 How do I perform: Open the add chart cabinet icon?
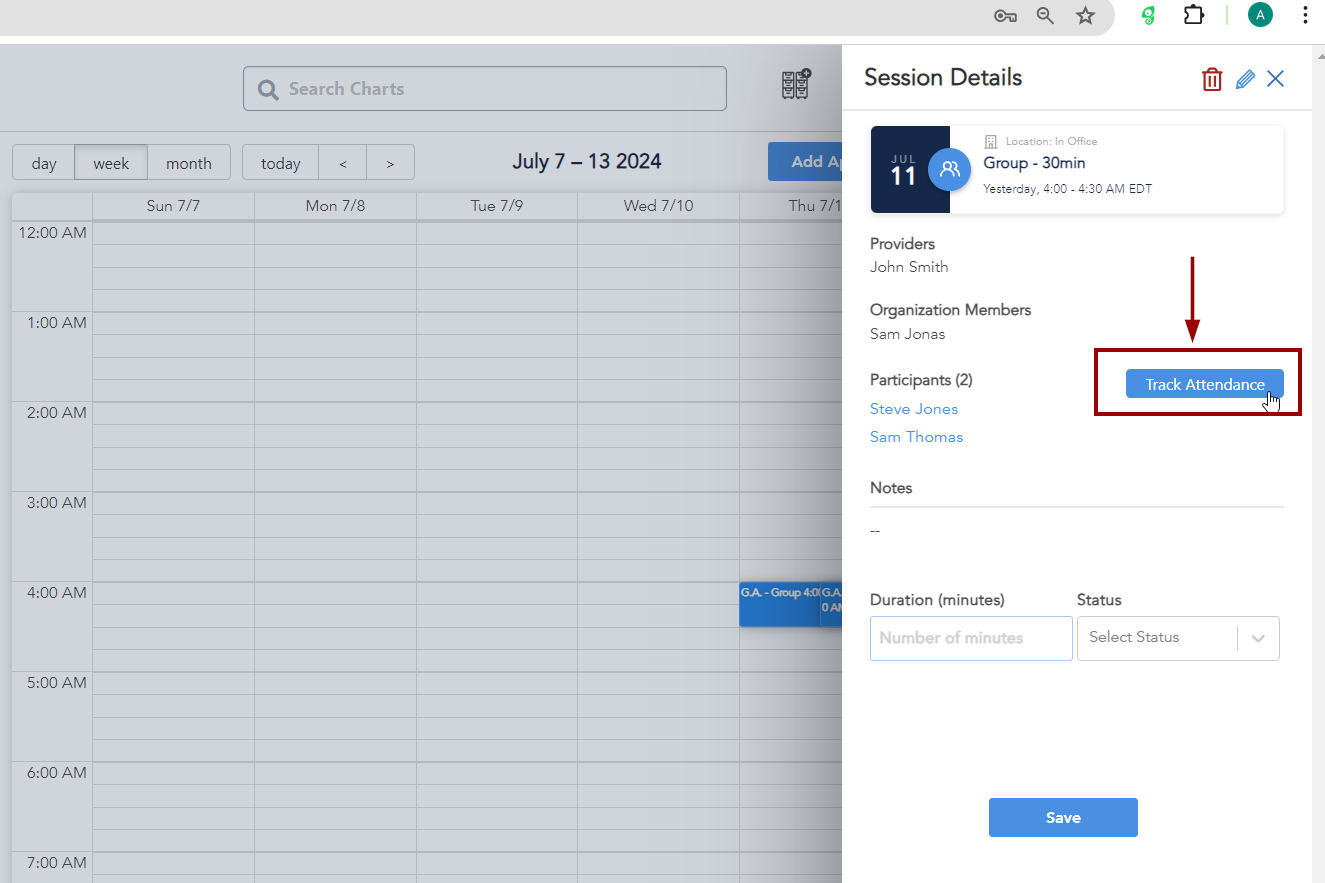(796, 85)
